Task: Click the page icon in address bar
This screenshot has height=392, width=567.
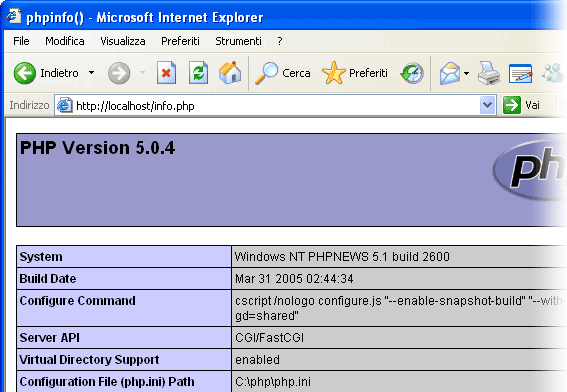Action: click(x=64, y=105)
